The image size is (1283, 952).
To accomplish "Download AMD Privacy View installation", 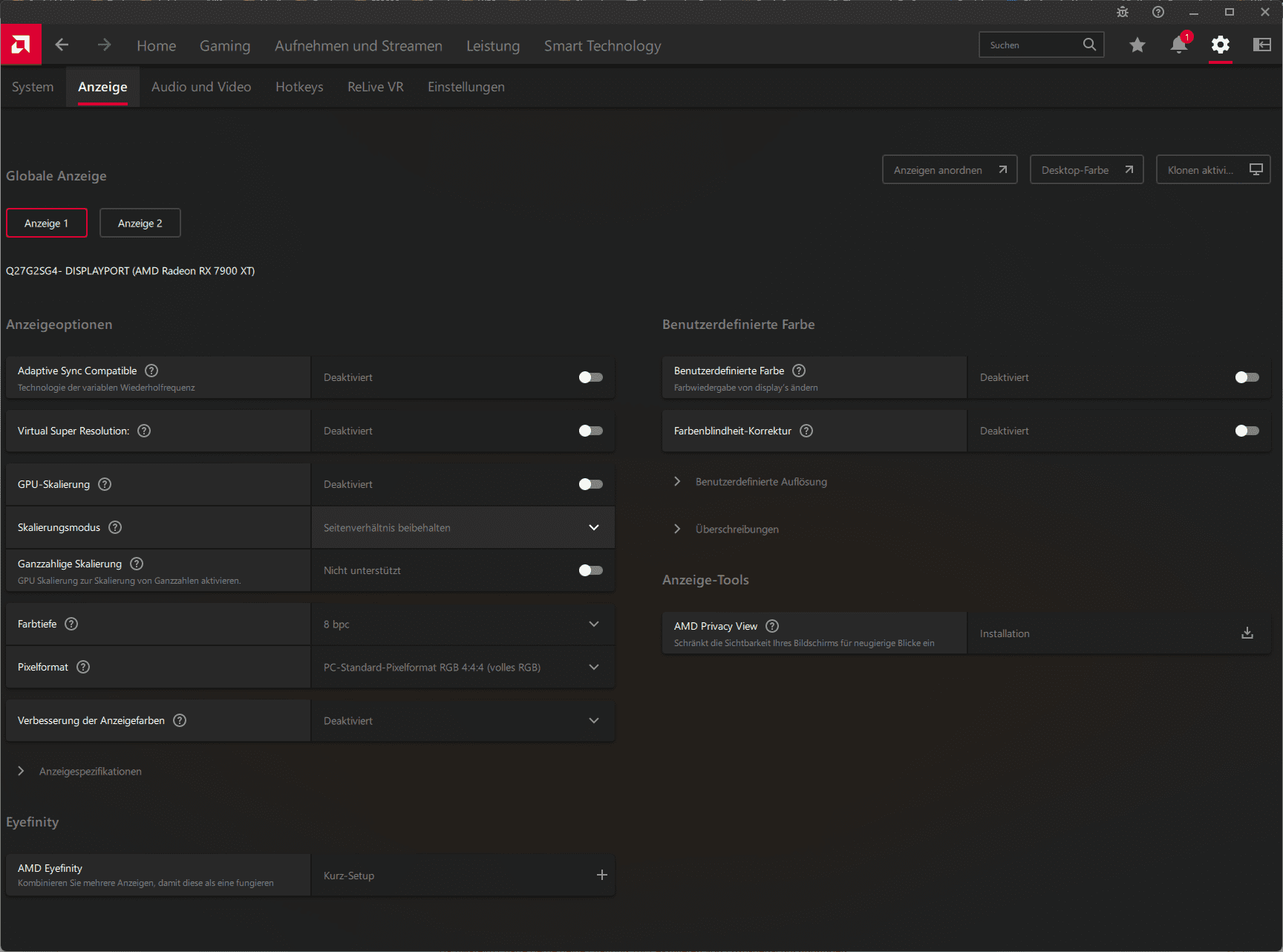I will 1247,633.
